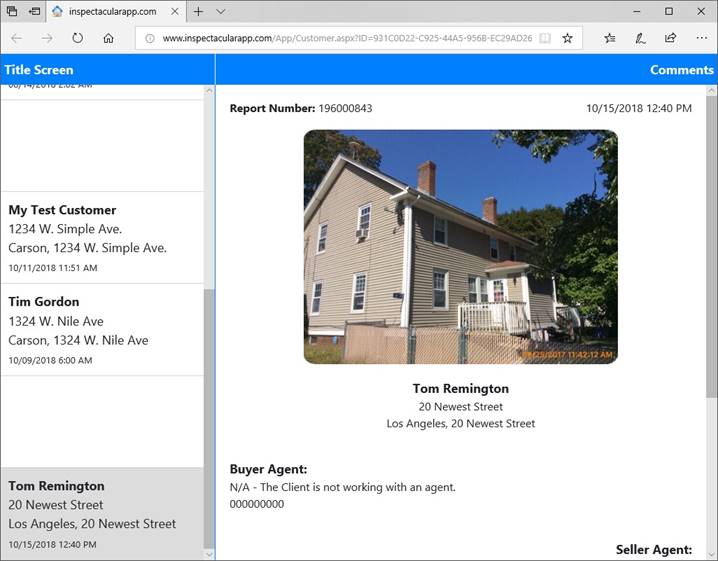Screen dimensions: 718x561
Task: Open Settings and more ellipsis menu
Action: (x=702, y=38)
